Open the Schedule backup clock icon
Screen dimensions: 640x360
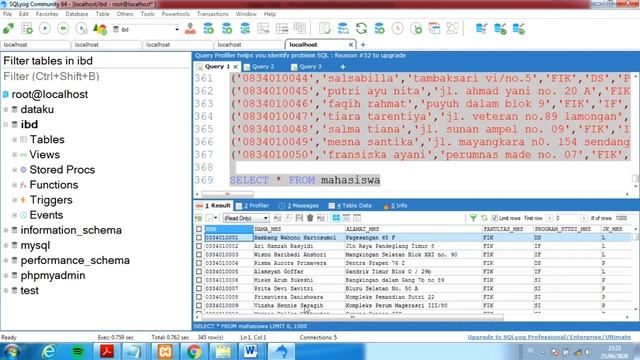398,29
